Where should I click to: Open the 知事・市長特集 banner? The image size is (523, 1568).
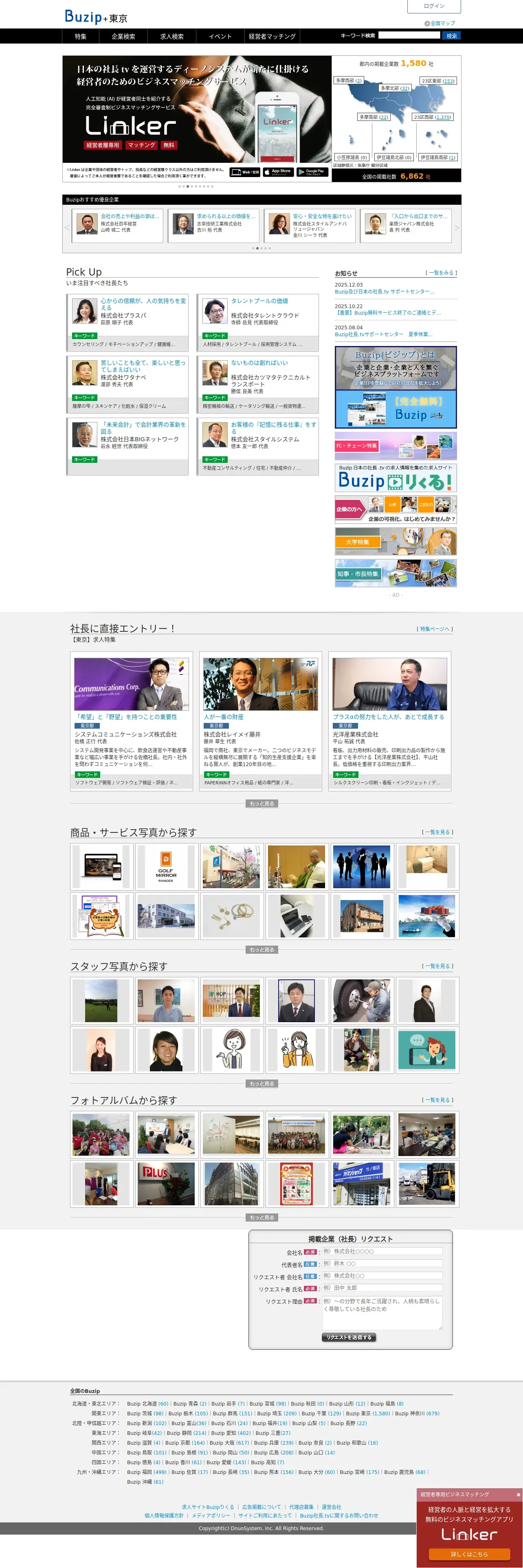tap(396, 573)
